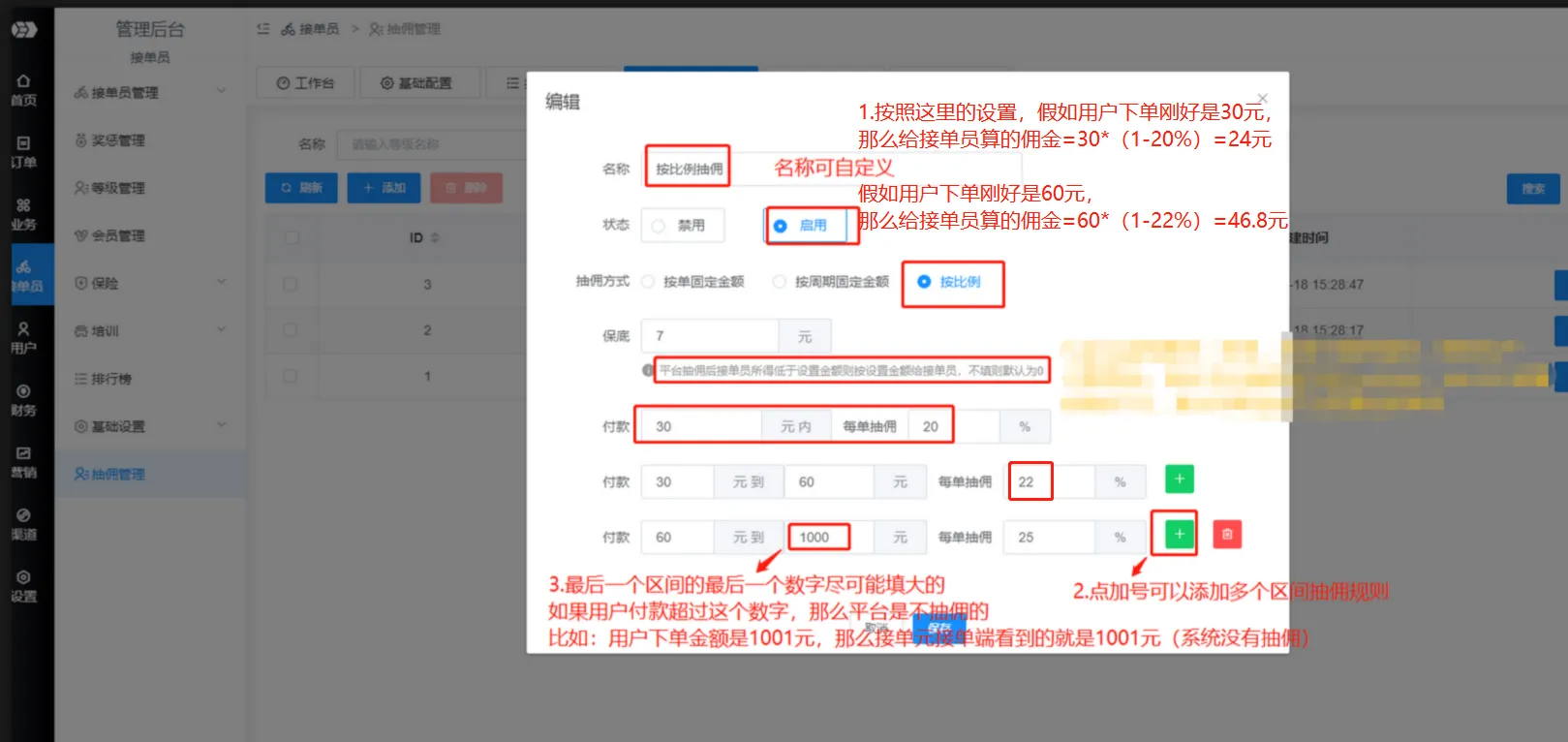Click green plus on the 60-1000 row
The image size is (1568, 742).
(1179, 535)
